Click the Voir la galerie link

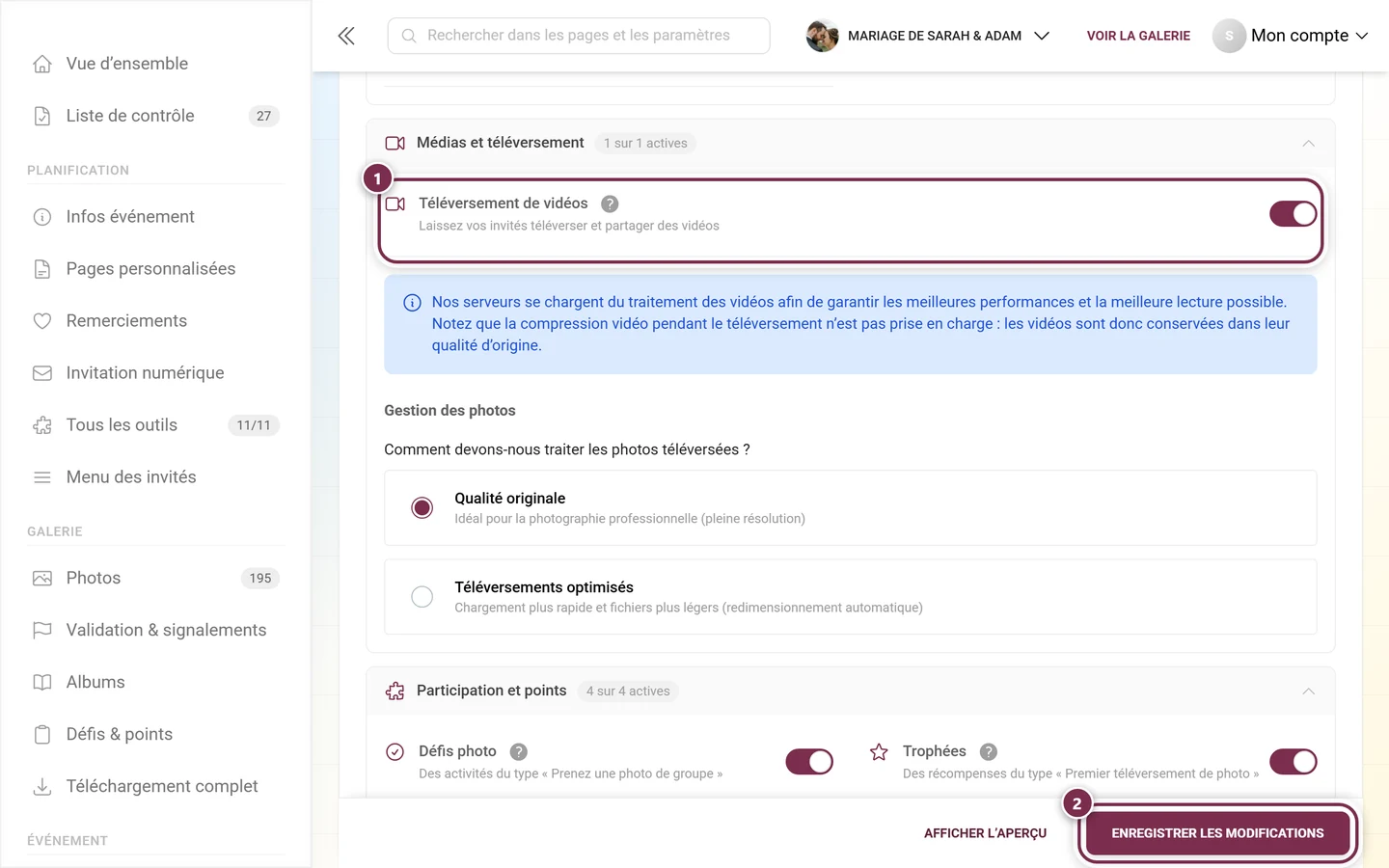tap(1138, 36)
